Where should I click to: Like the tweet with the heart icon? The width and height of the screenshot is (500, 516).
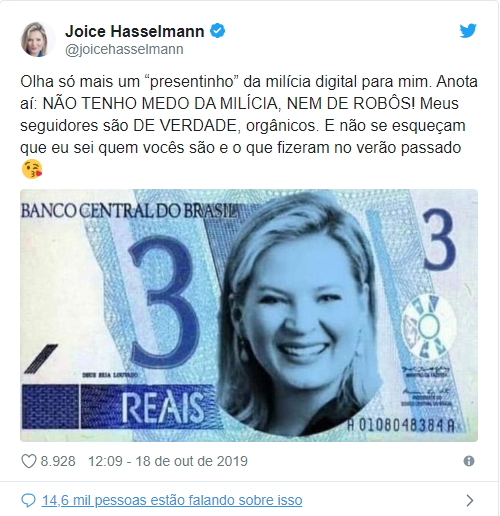tap(29, 461)
